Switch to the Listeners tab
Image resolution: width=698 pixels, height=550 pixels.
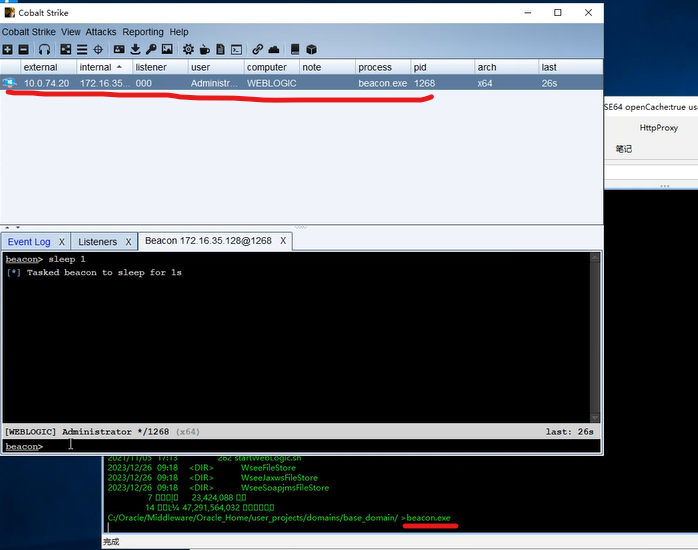click(x=97, y=242)
